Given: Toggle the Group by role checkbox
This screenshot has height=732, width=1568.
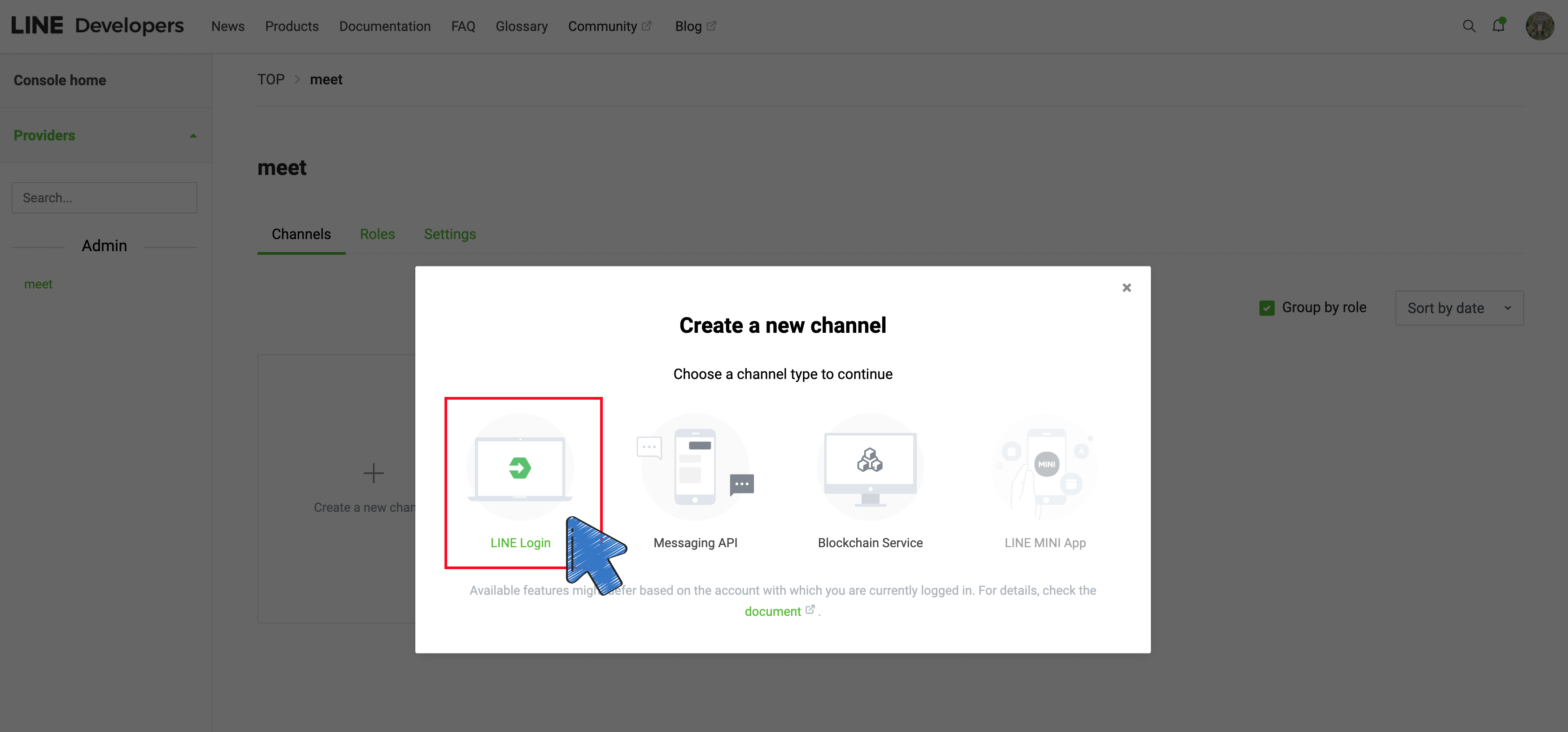Looking at the screenshot, I should [x=1267, y=308].
